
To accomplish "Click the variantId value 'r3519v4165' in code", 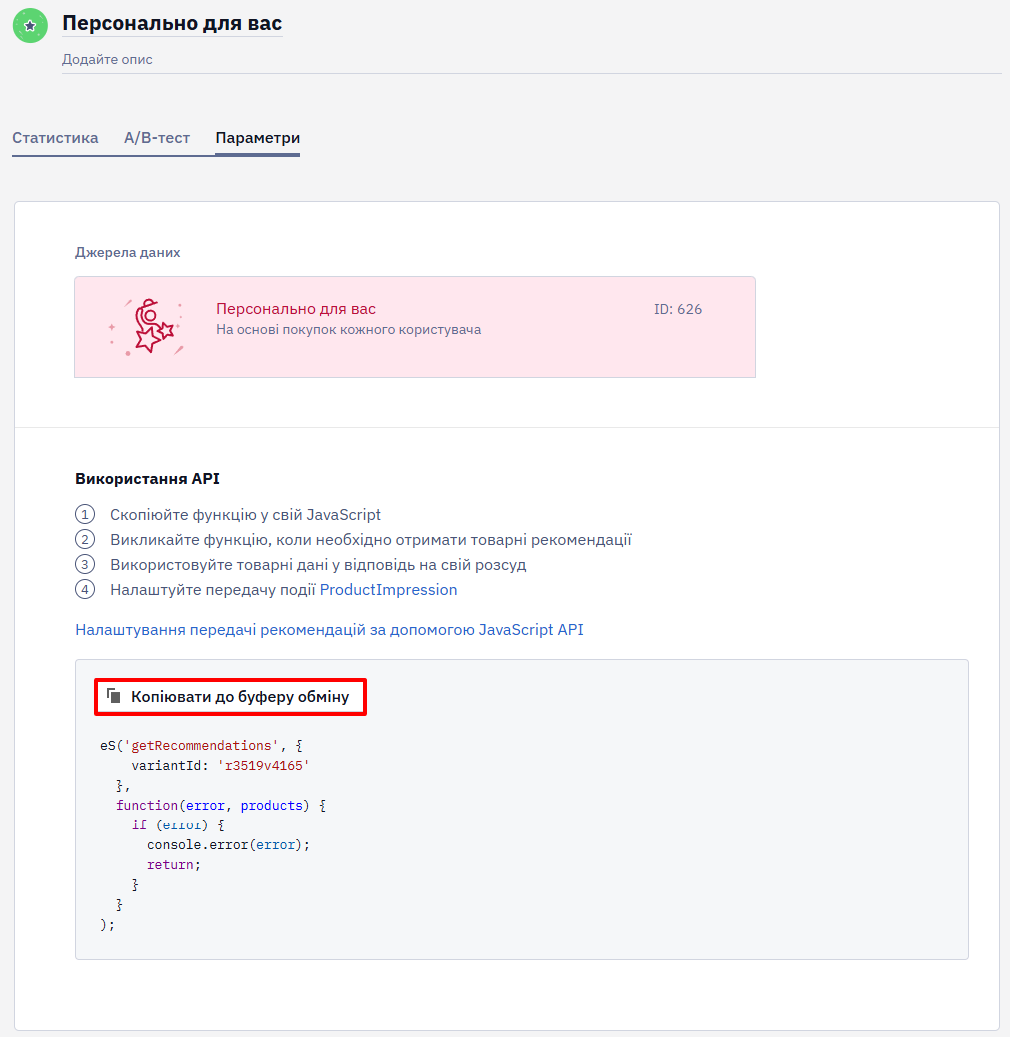I will point(264,765).
